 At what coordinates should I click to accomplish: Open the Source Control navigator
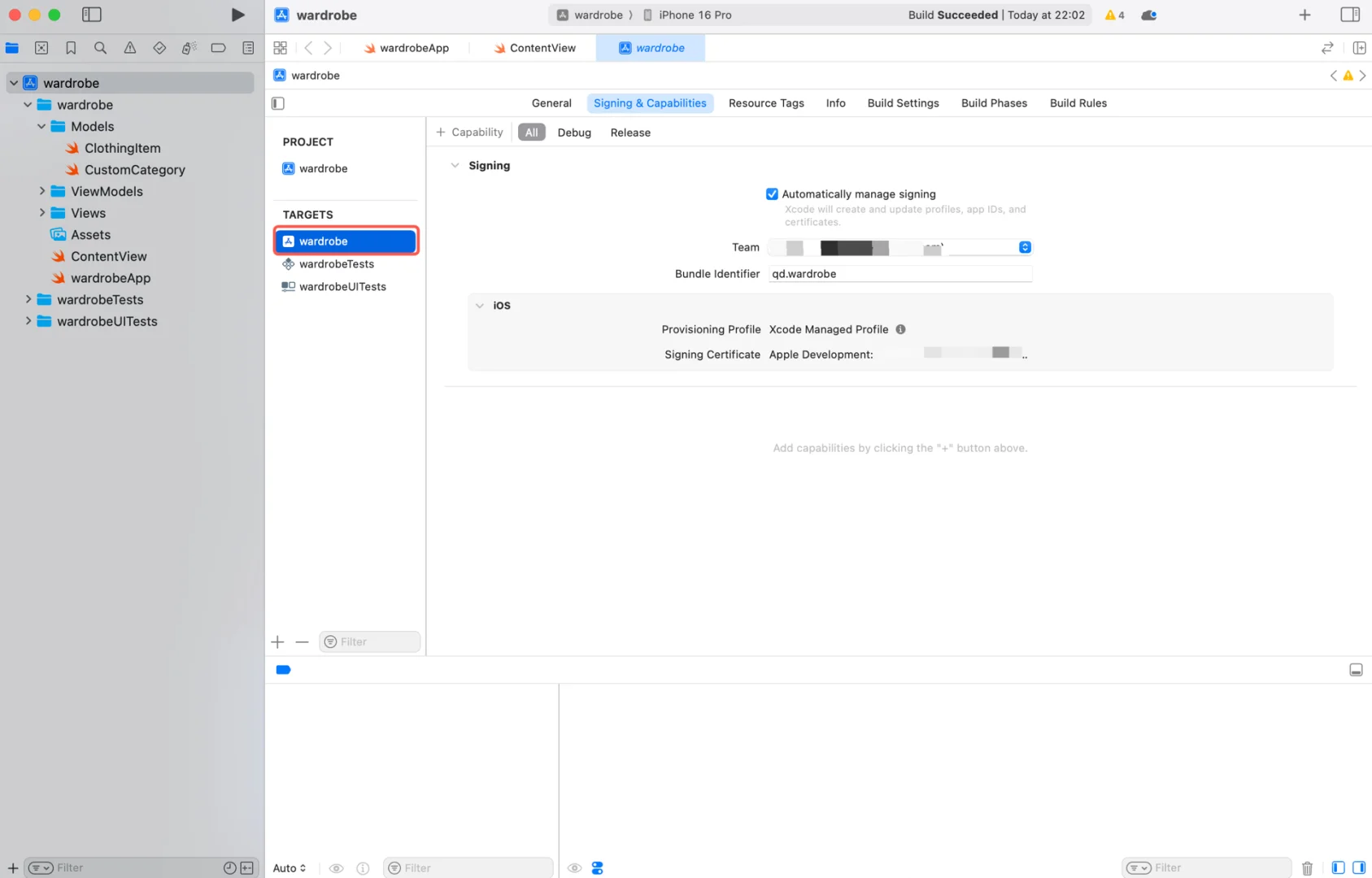(x=41, y=48)
